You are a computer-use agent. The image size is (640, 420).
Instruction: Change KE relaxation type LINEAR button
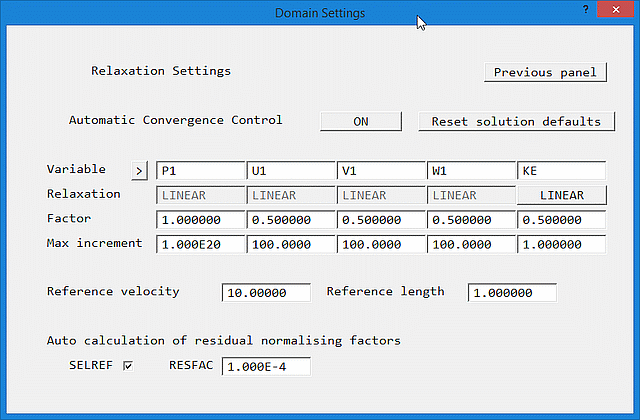tap(561, 195)
